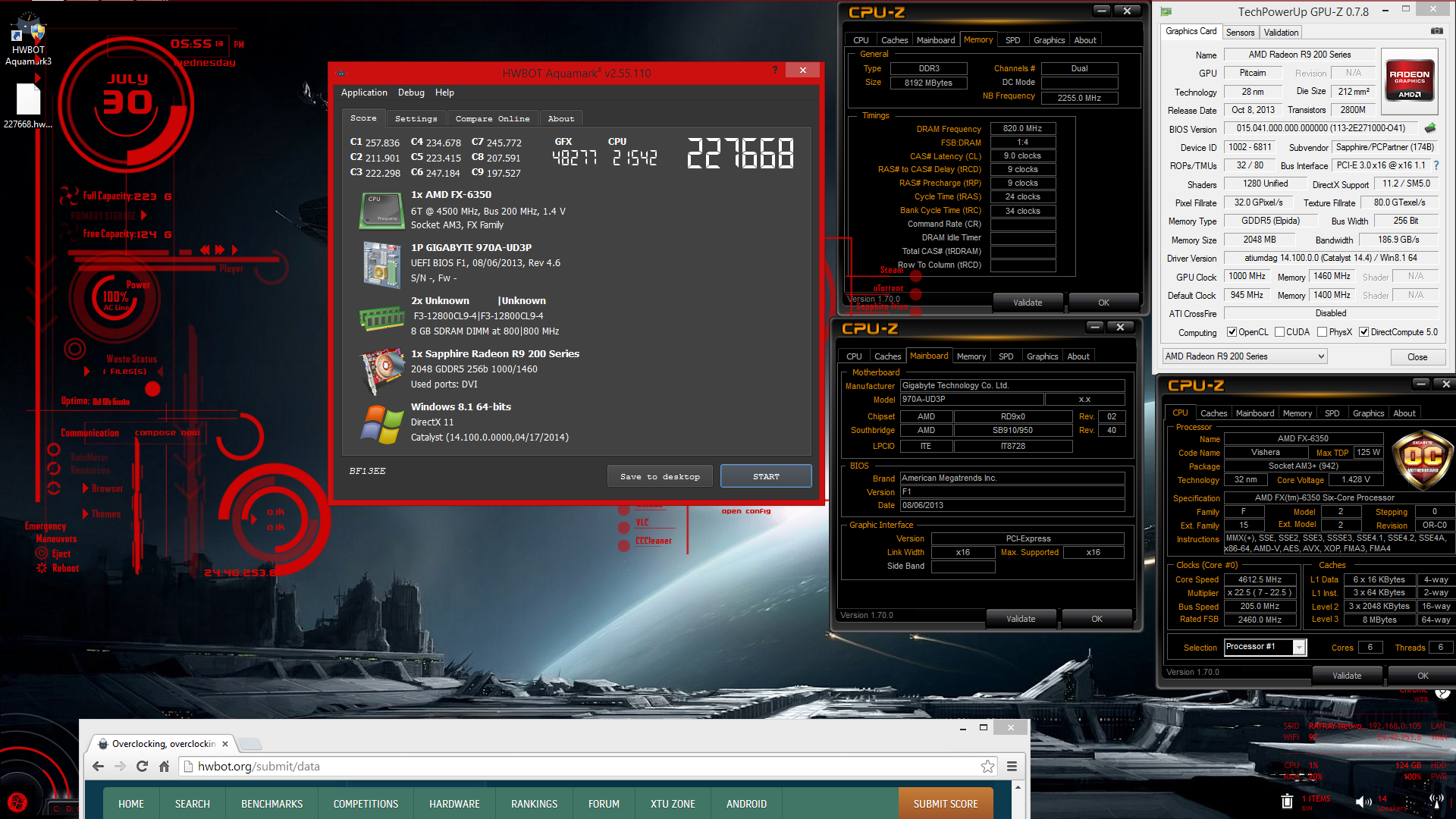Click the speaker volume icon in Rainmeter
The width and height of the screenshot is (1456, 819).
(x=1363, y=802)
